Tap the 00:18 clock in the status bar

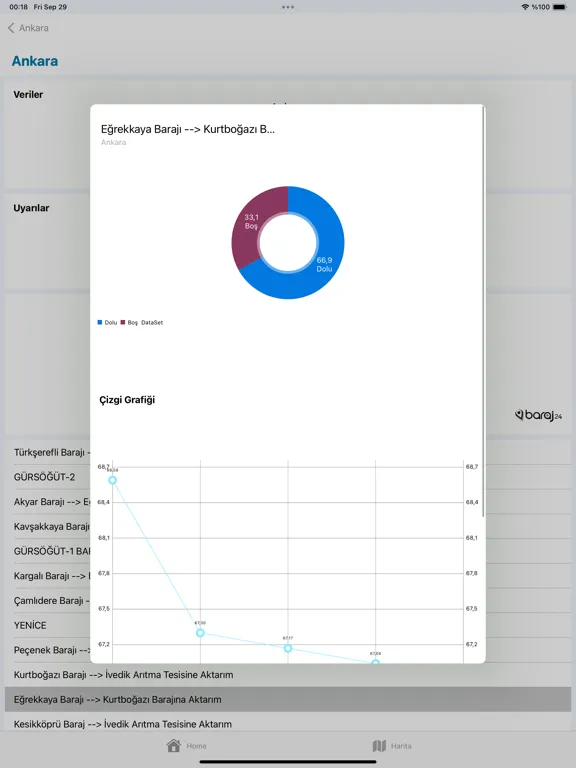18,7
